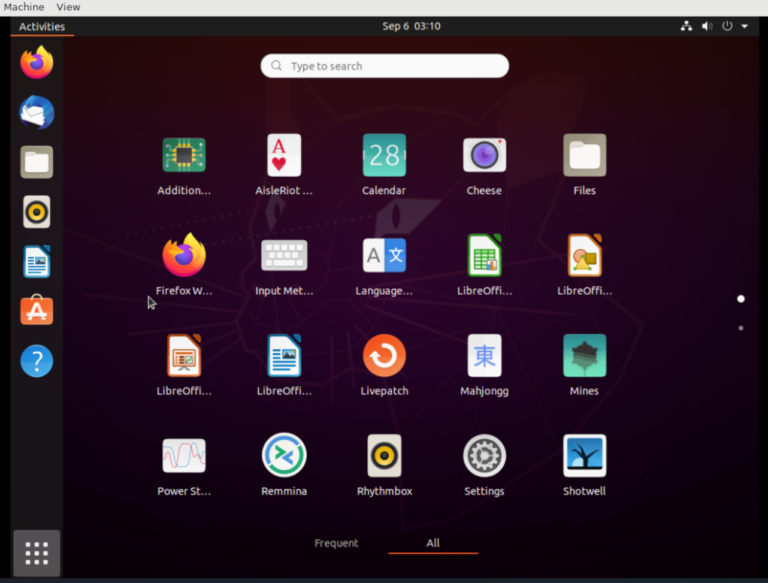Image resolution: width=768 pixels, height=583 pixels.
Task: Open Files from the dock
Action: coord(37,162)
